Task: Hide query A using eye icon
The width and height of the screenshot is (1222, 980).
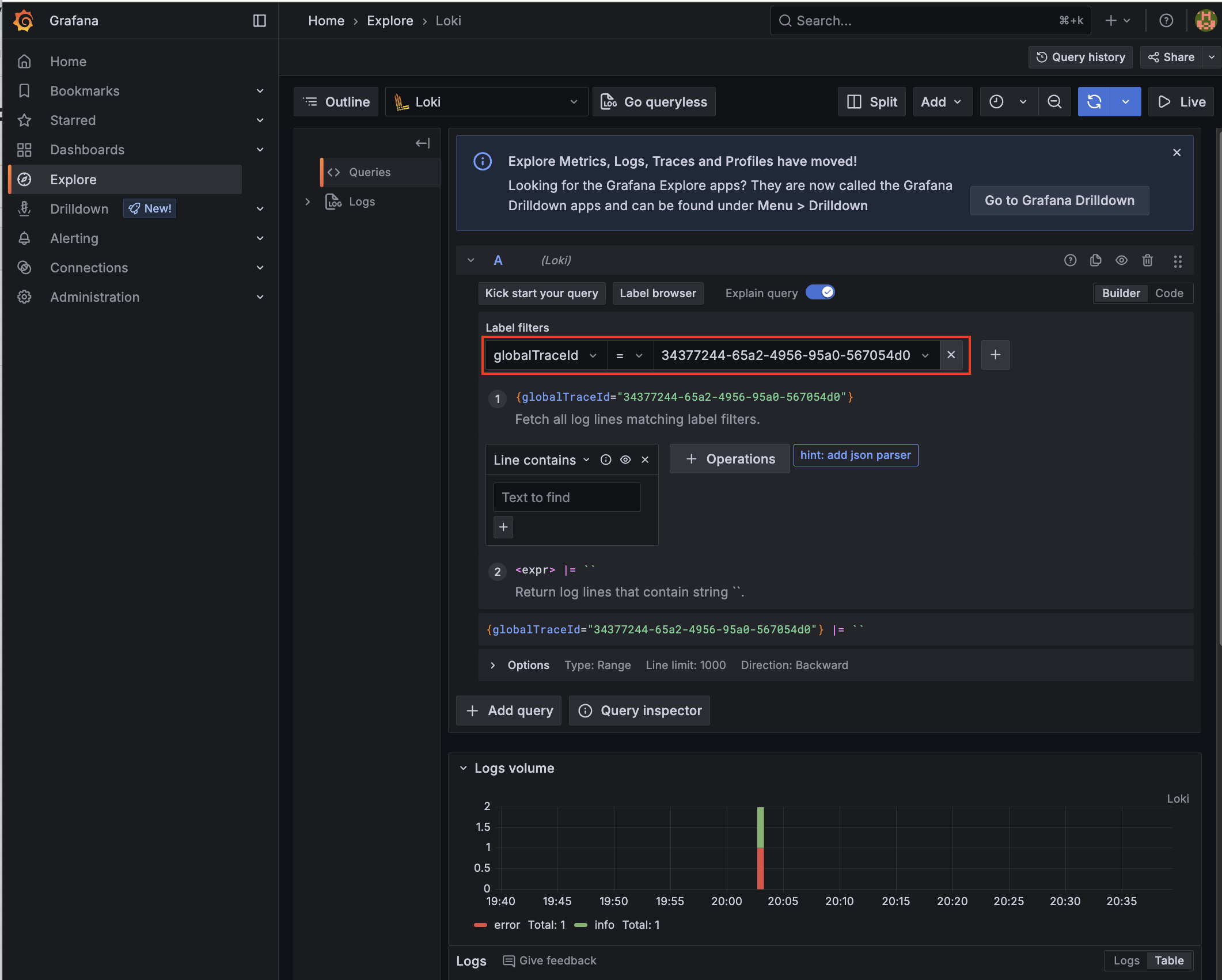Action: coord(1121,260)
